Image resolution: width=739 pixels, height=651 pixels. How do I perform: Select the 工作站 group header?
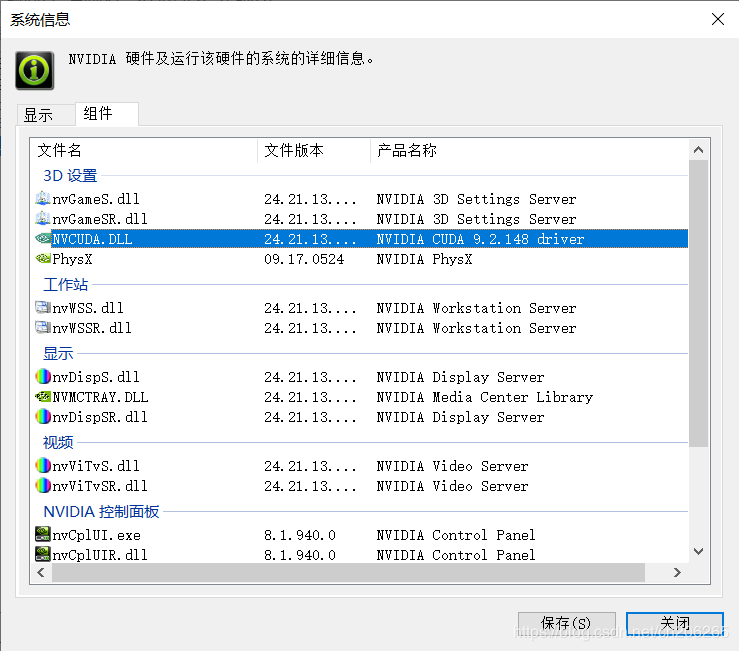66,285
